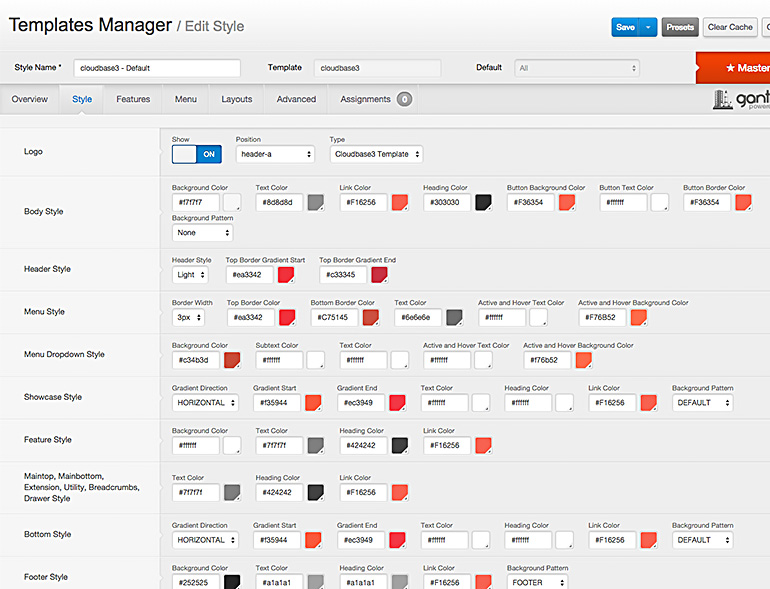Open Footer Style Background Pattern FOOTER dropdown

click(537, 582)
